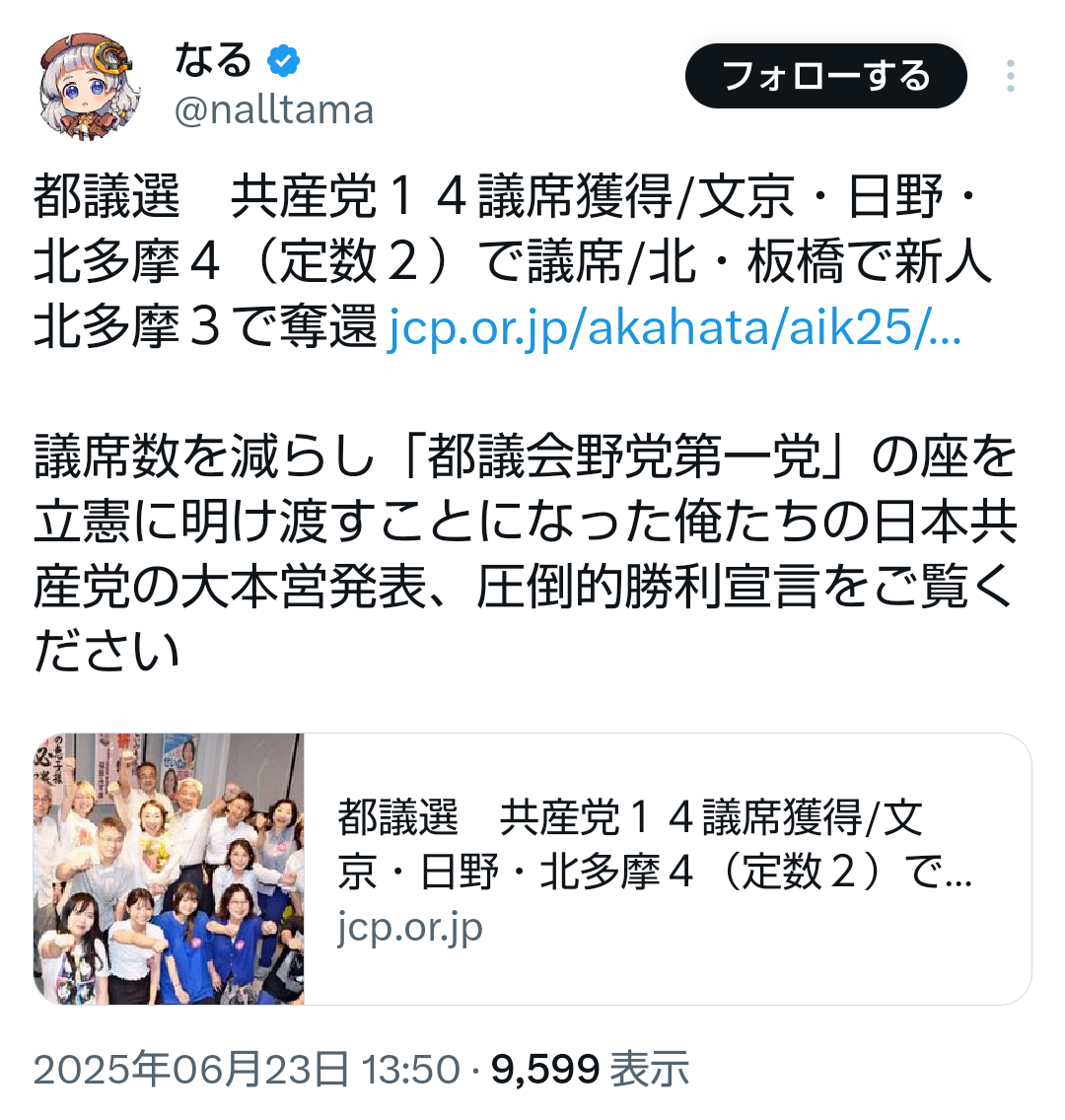1065x1120 pixels.
Task: Click the 9,599 表示 view count
Action: tap(590, 1070)
